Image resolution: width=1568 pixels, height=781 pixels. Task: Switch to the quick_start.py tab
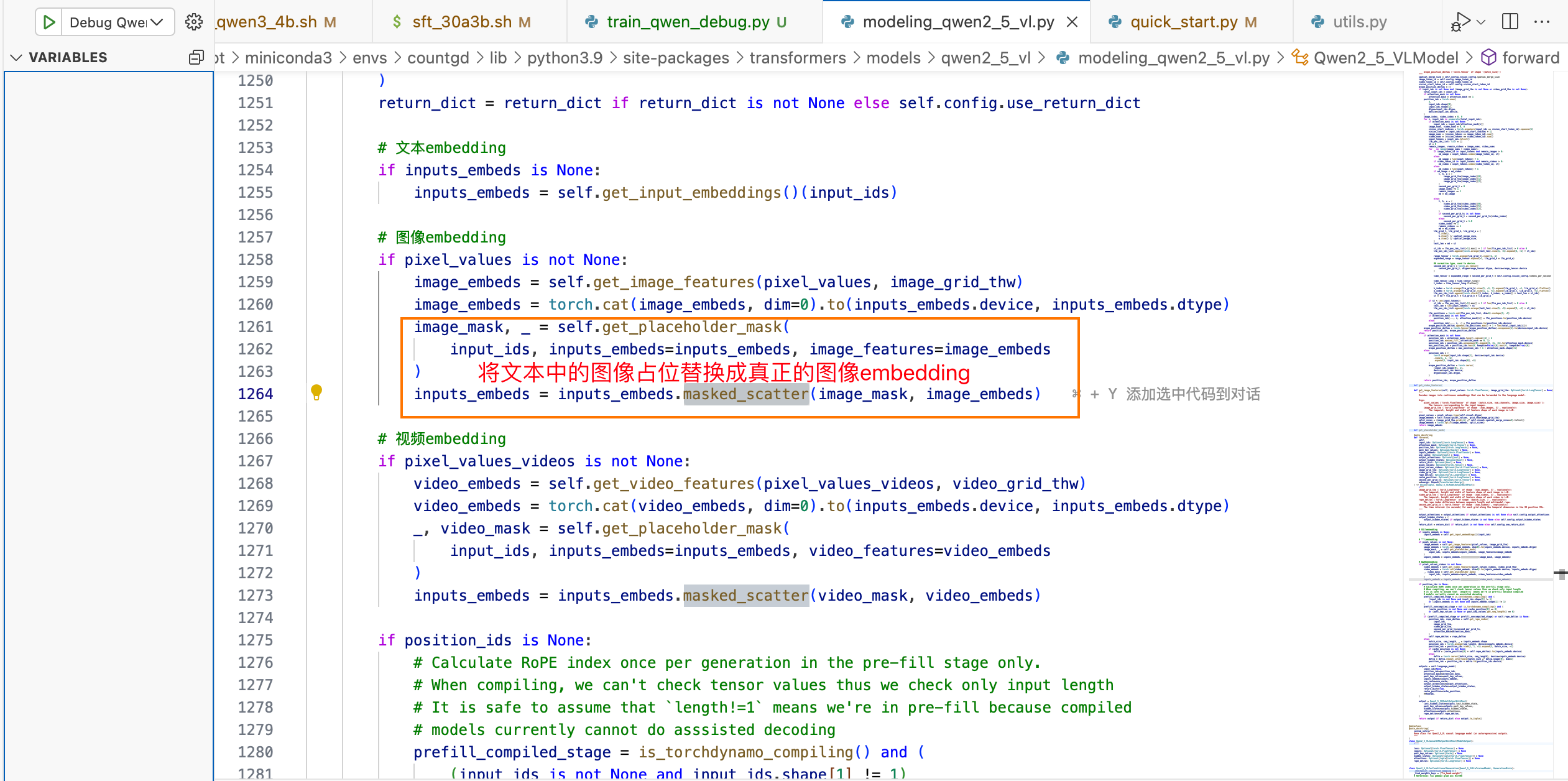pos(1183,22)
